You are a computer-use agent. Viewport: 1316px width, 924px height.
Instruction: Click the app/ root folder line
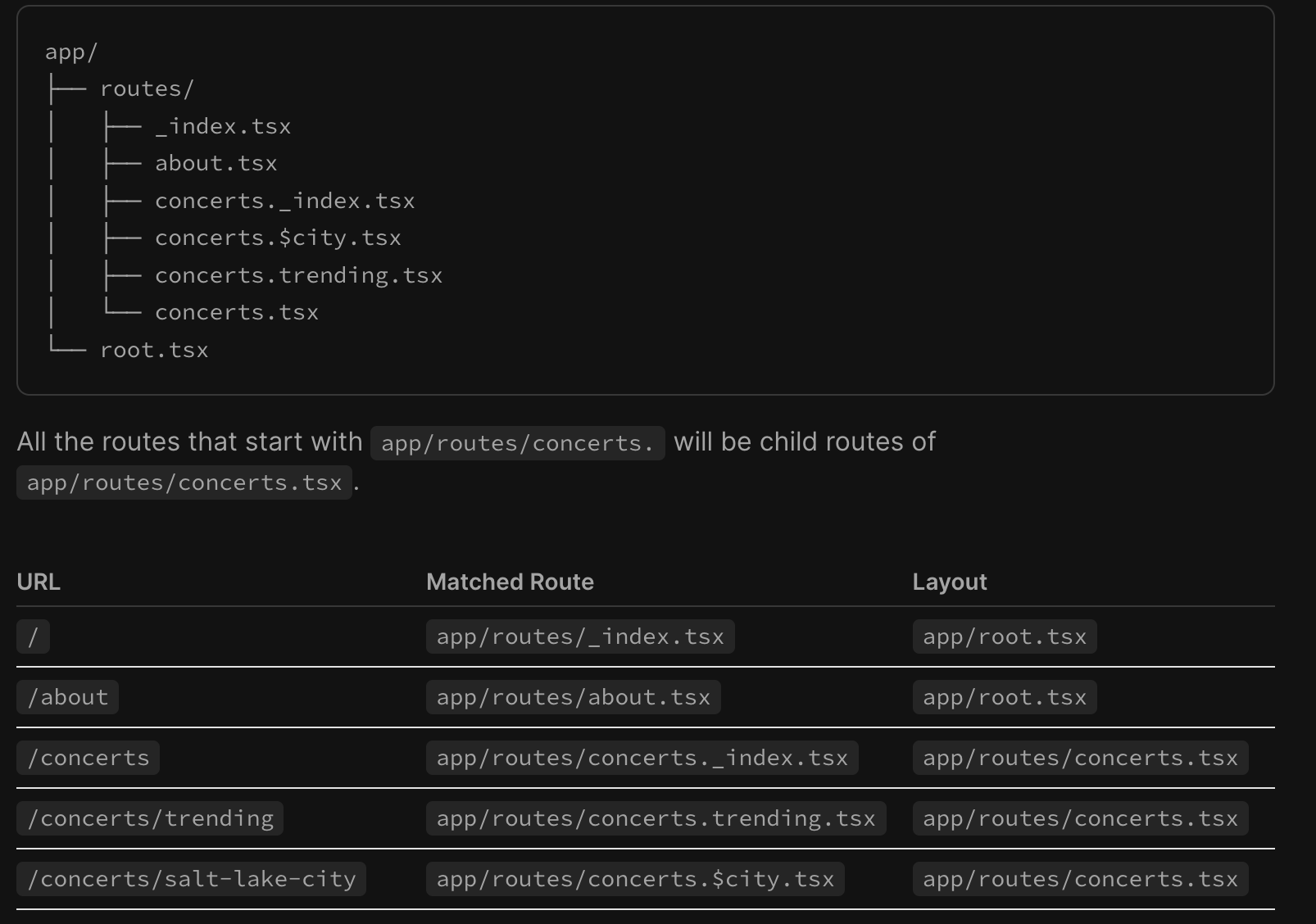[x=71, y=52]
